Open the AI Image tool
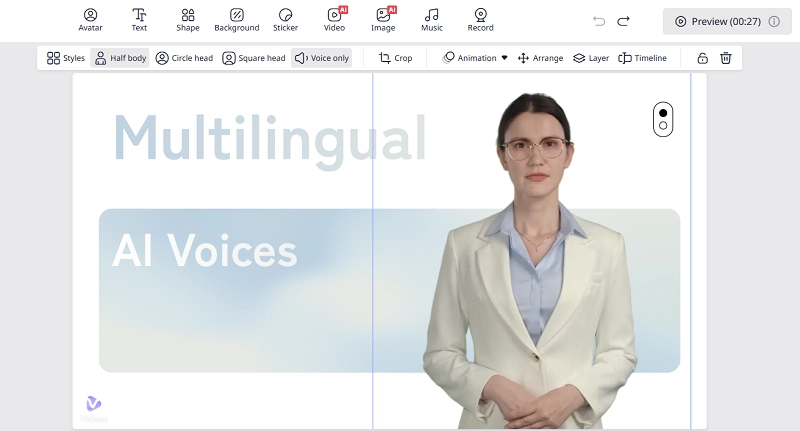This screenshot has width=800, height=431. [x=383, y=20]
